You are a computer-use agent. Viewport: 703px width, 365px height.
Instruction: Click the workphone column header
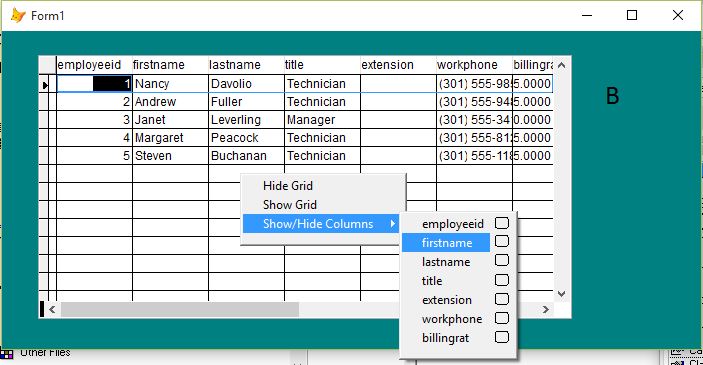tap(474, 65)
